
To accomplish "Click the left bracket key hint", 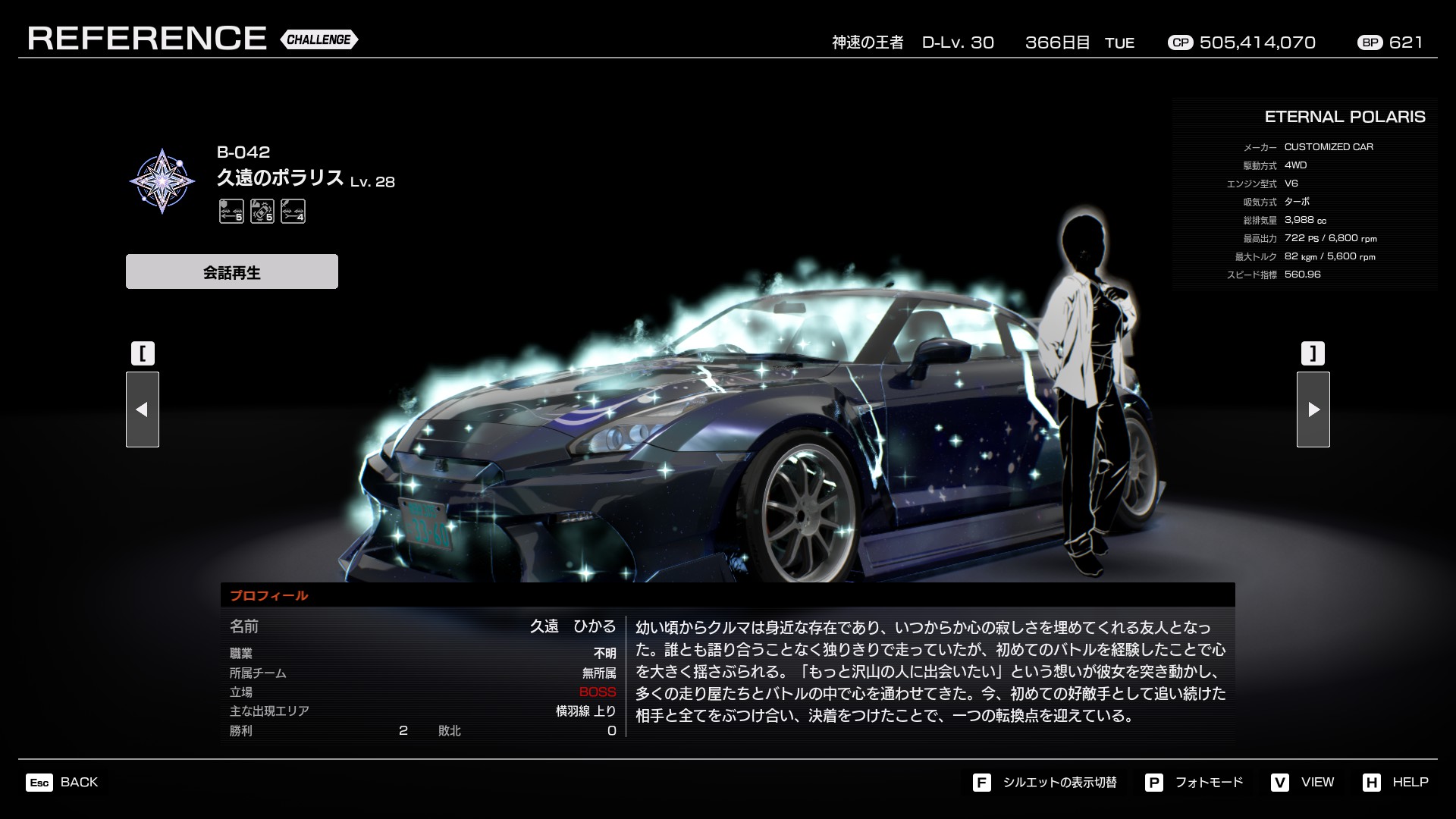I will coord(143,353).
